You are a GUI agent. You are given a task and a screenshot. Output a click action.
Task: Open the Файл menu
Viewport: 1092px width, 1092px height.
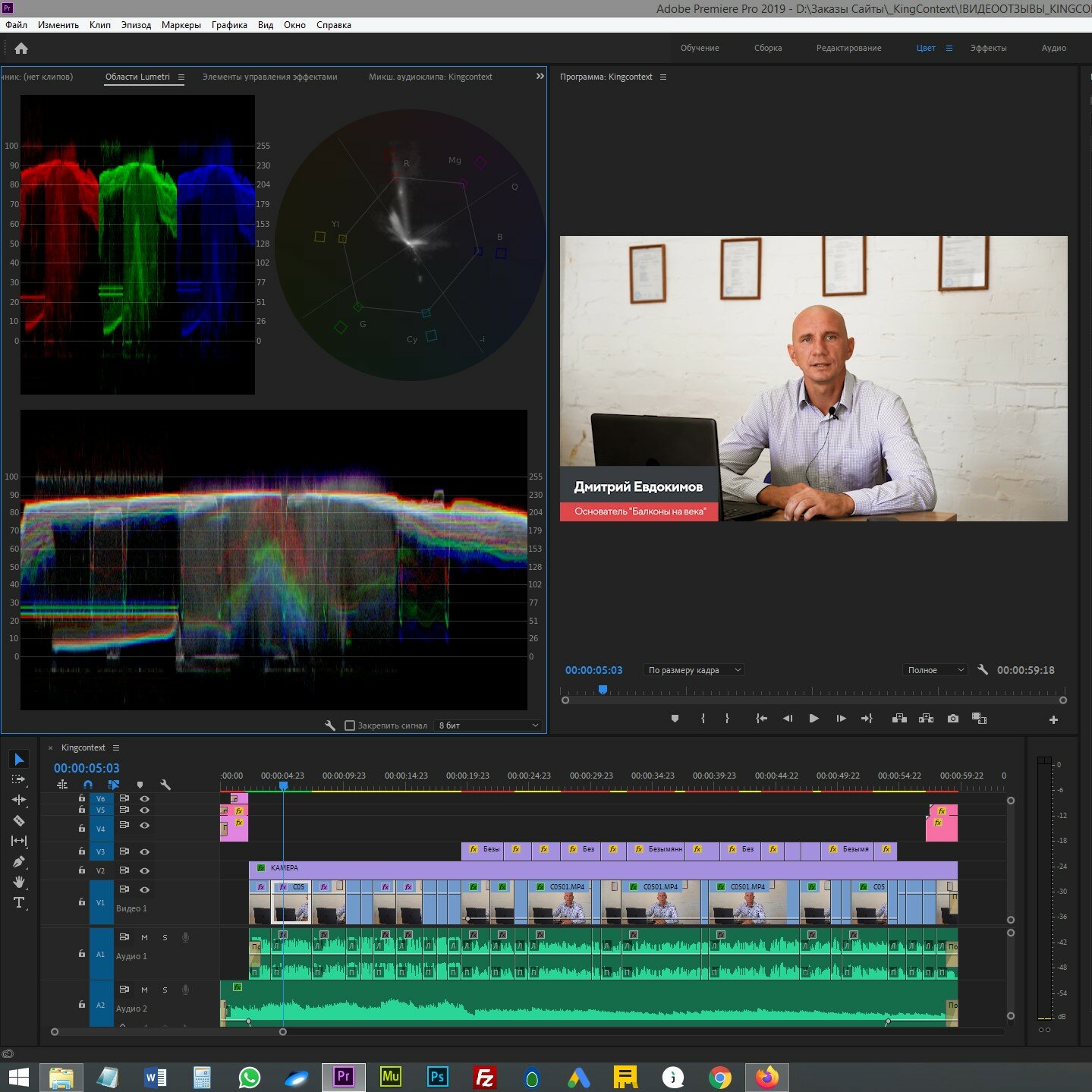(x=16, y=25)
